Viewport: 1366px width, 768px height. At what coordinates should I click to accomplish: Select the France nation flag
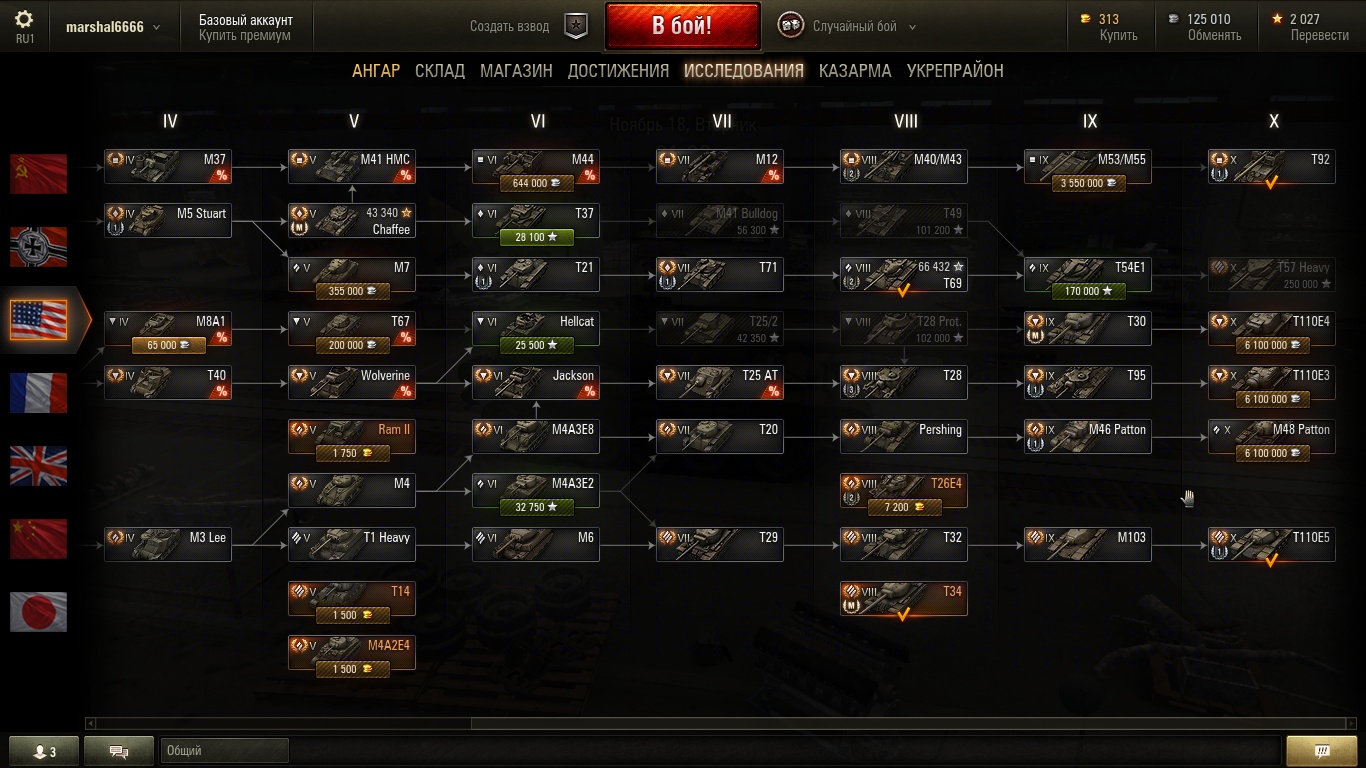coord(38,393)
